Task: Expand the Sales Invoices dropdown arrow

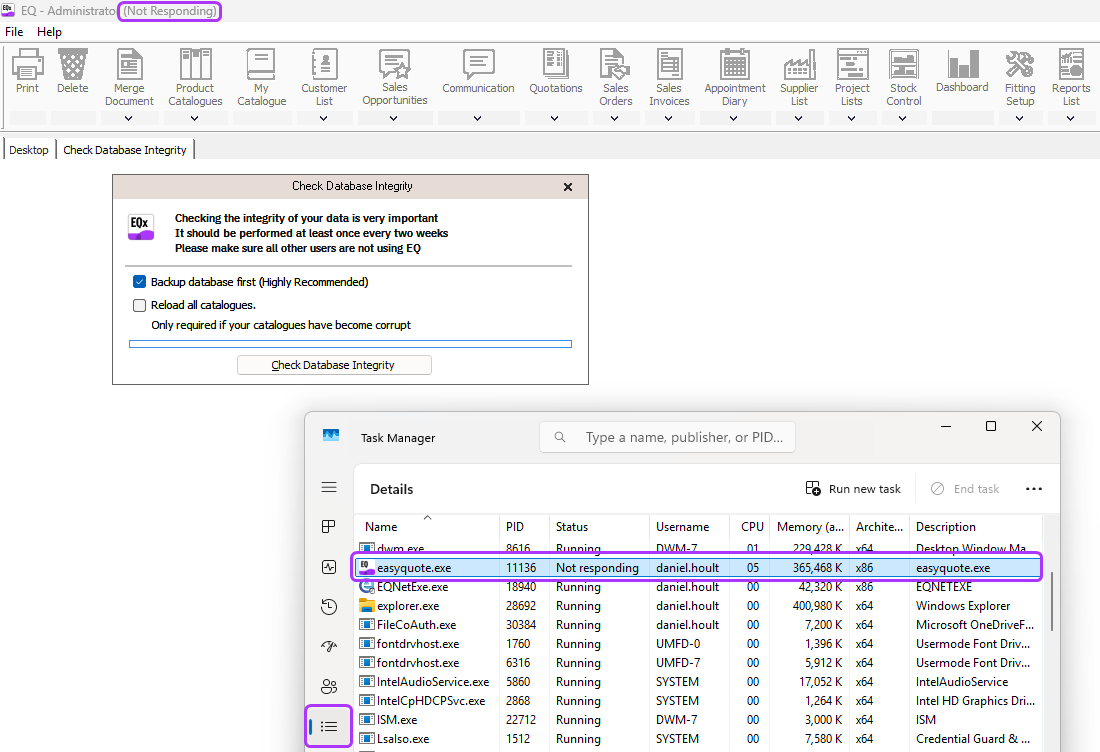Action: 669,119
